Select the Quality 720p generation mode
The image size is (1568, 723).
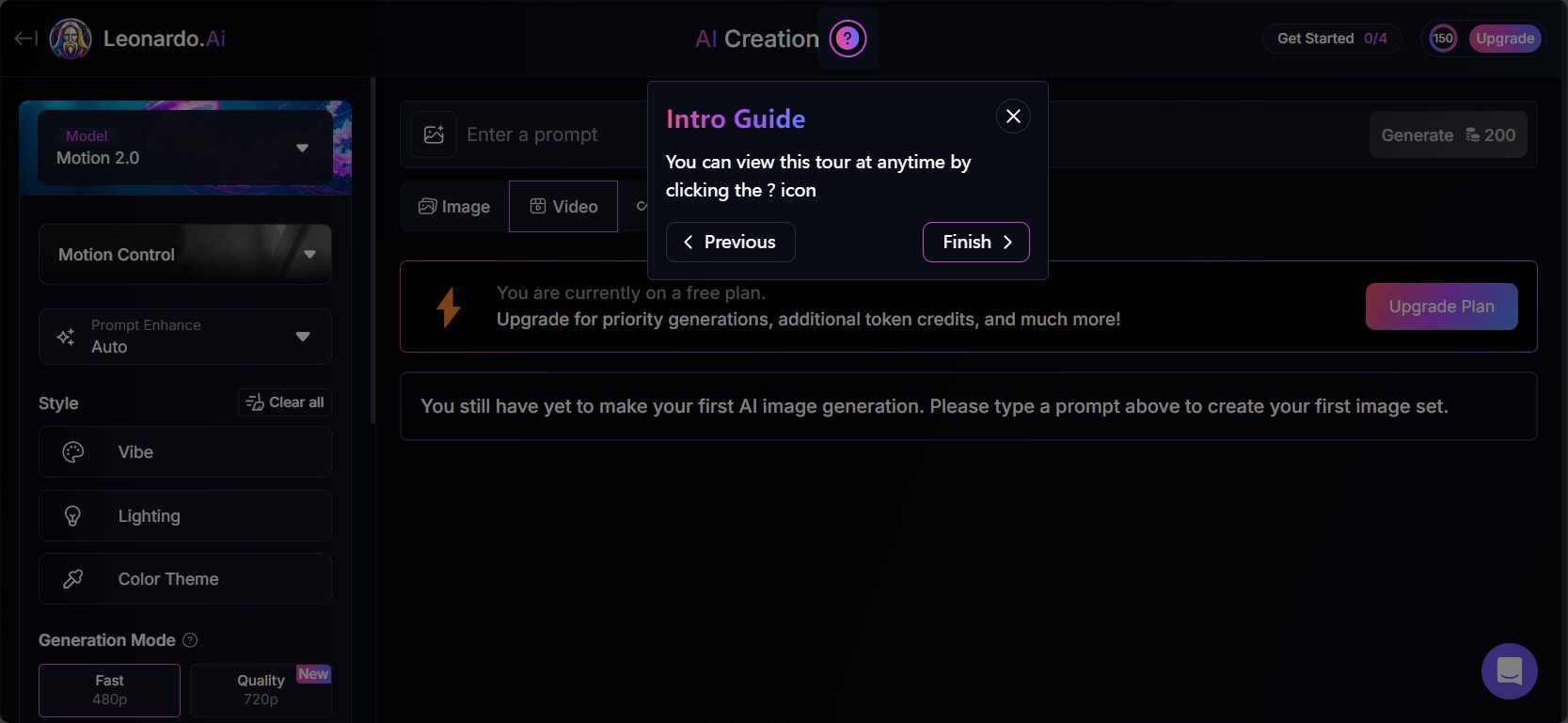(x=261, y=690)
